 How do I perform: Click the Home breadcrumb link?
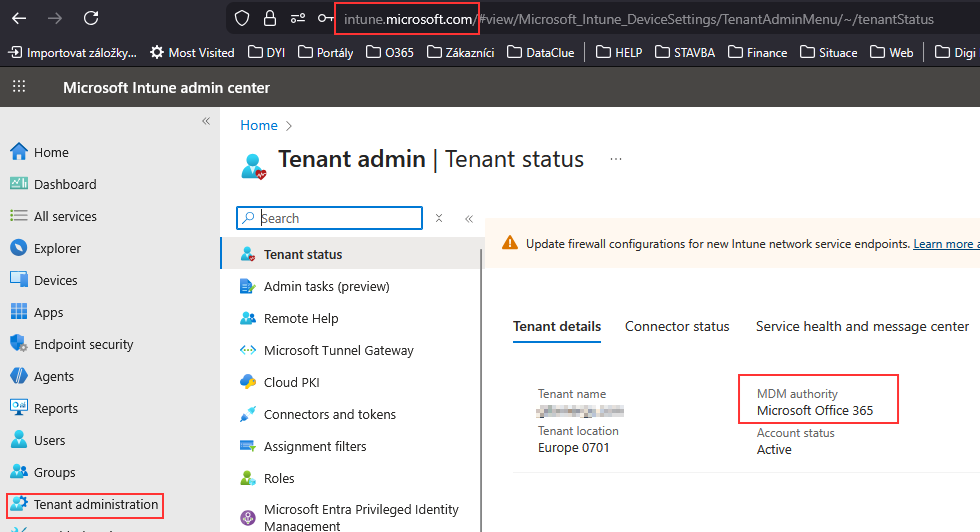[x=259, y=125]
